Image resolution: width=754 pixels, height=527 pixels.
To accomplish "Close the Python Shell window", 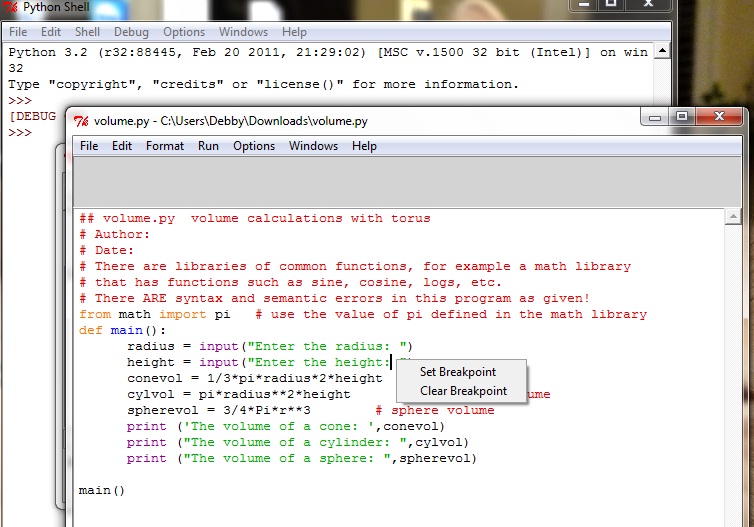I will (648, 4).
